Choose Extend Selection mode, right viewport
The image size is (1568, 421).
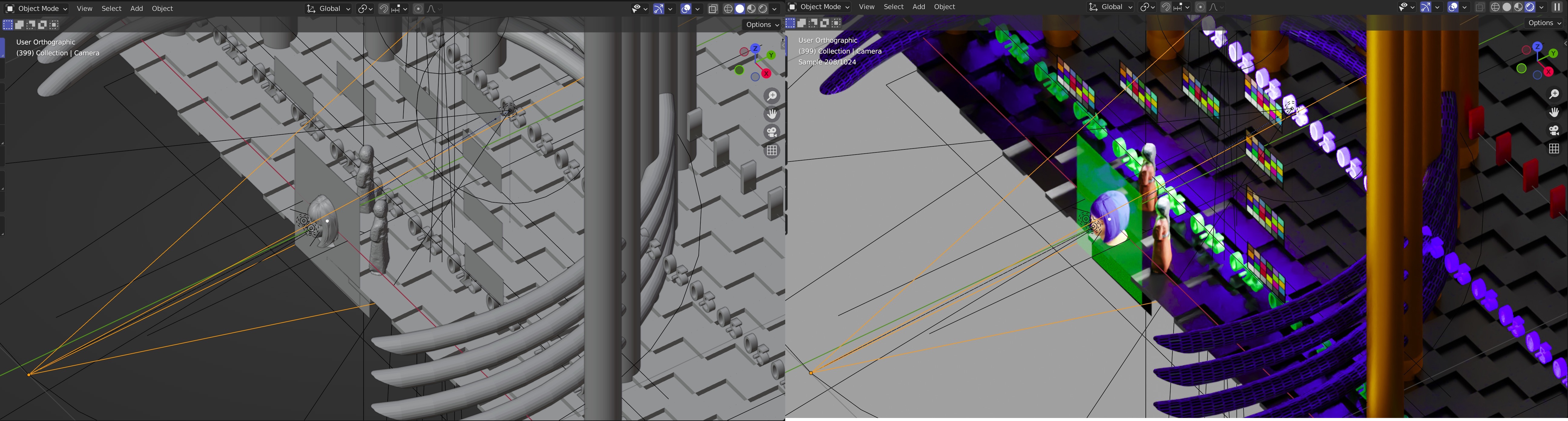tap(802, 23)
